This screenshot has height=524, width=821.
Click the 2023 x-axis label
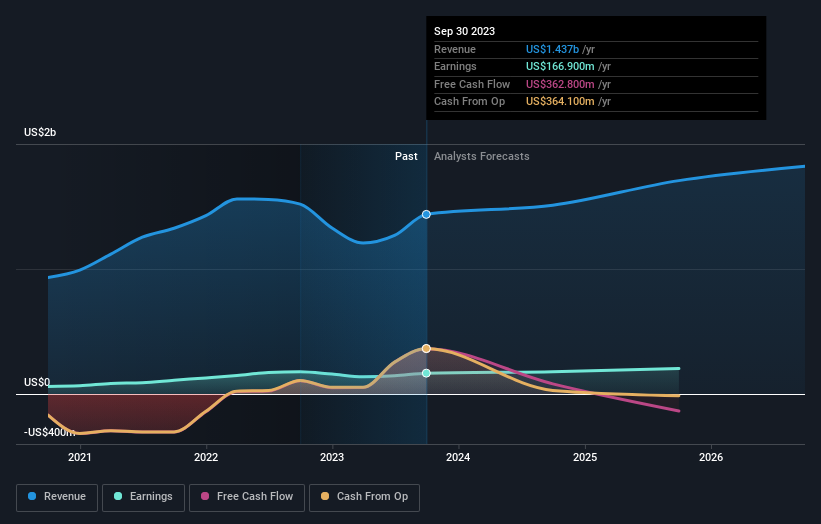[332, 458]
